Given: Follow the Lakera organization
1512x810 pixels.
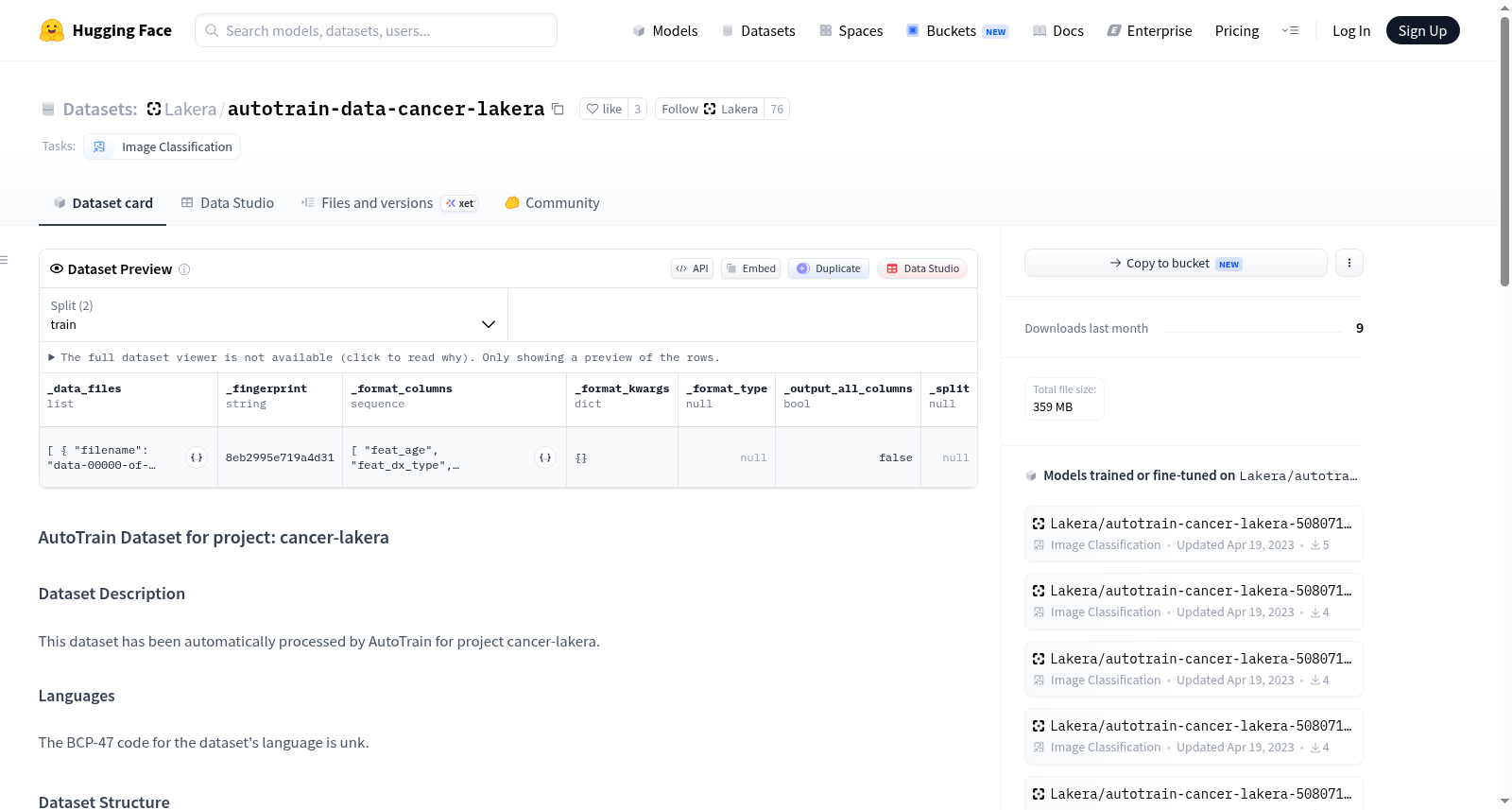Looking at the screenshot, I should click(710, 109).
